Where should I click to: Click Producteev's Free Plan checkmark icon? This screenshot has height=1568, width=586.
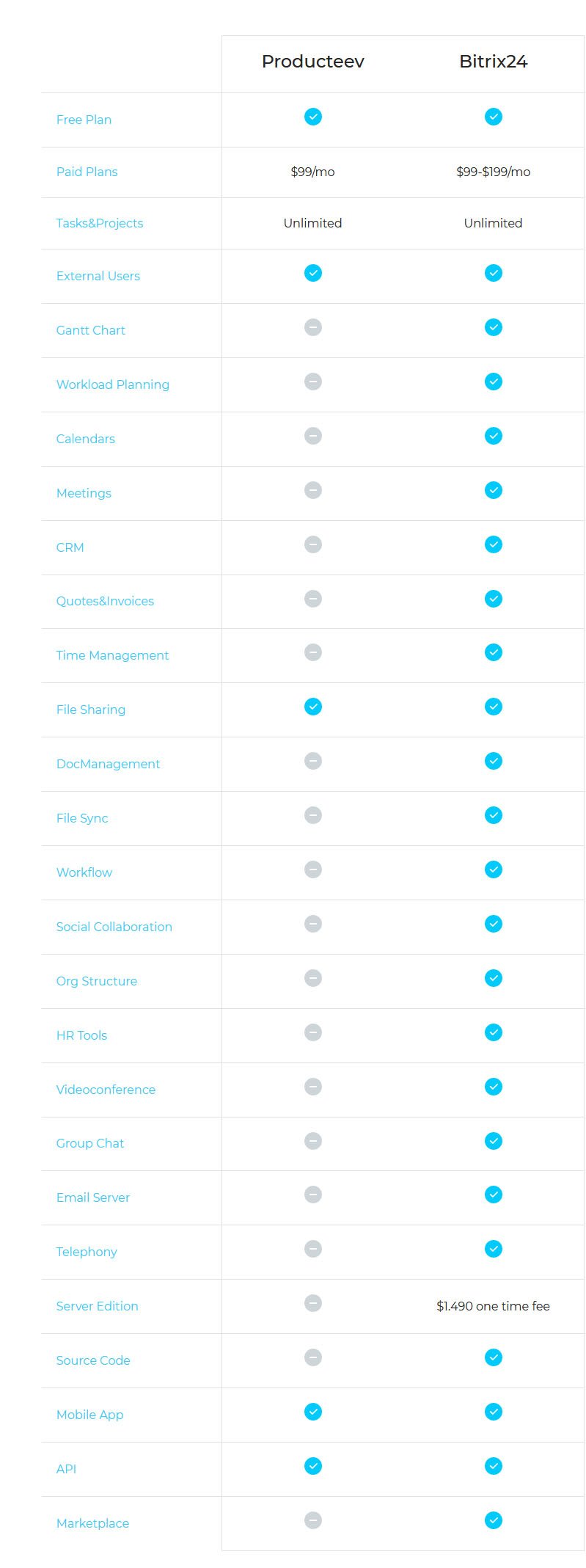pyautogui.click(x=313, y=117)
